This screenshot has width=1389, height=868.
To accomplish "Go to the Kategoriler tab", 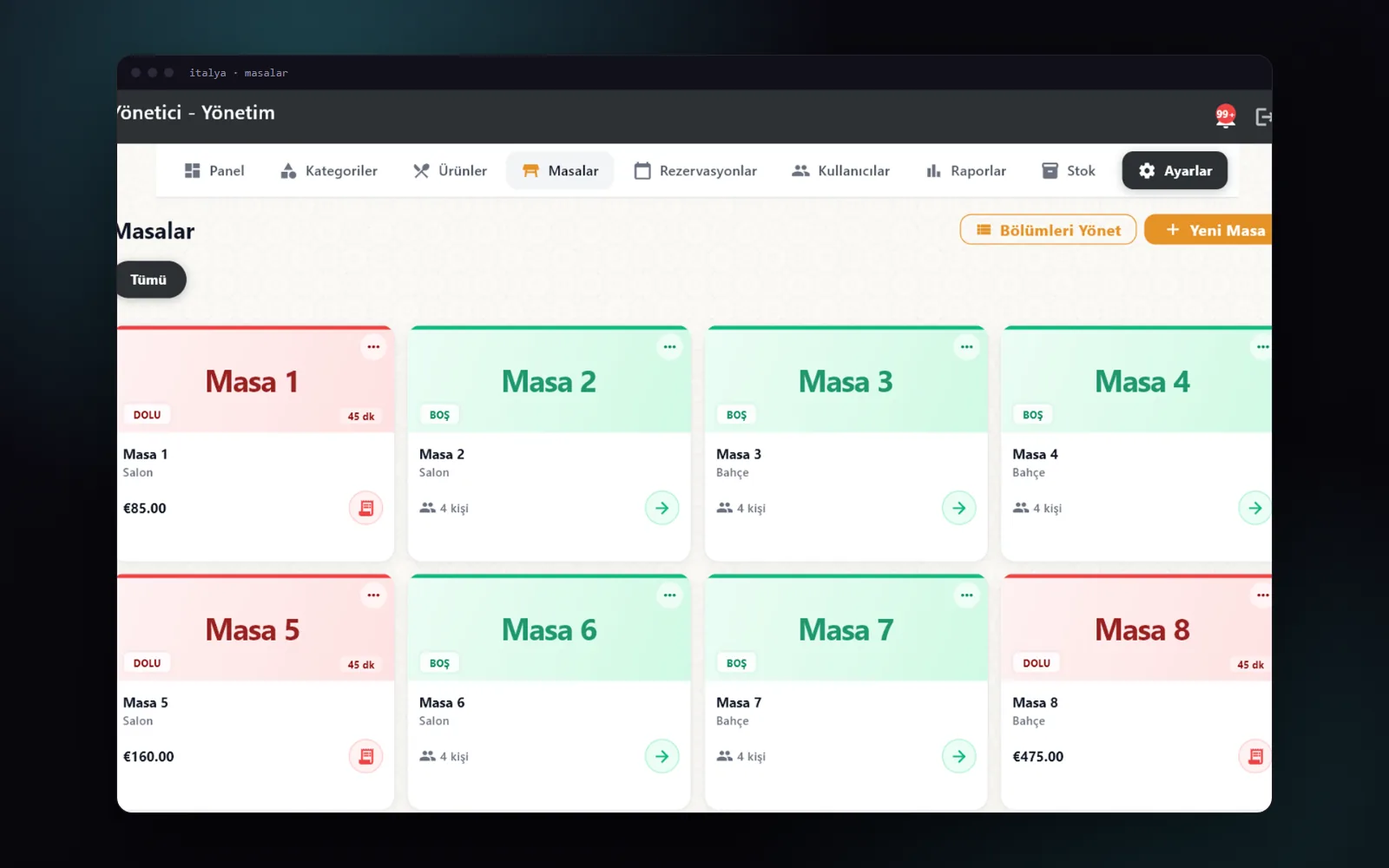I will point(329,171).
